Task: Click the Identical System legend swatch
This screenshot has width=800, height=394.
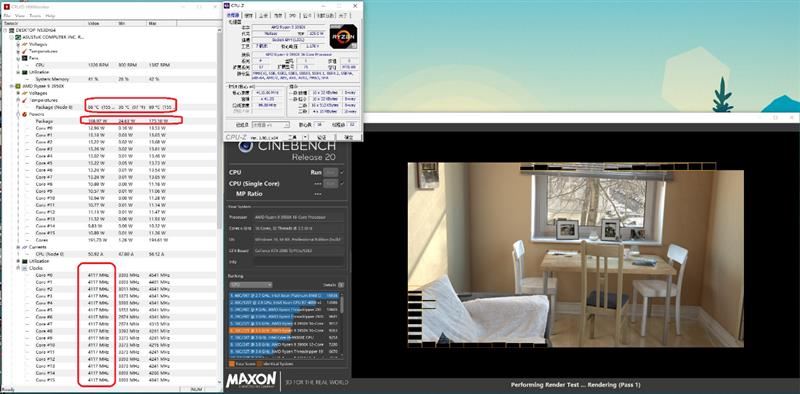Action: pos(259,364)
